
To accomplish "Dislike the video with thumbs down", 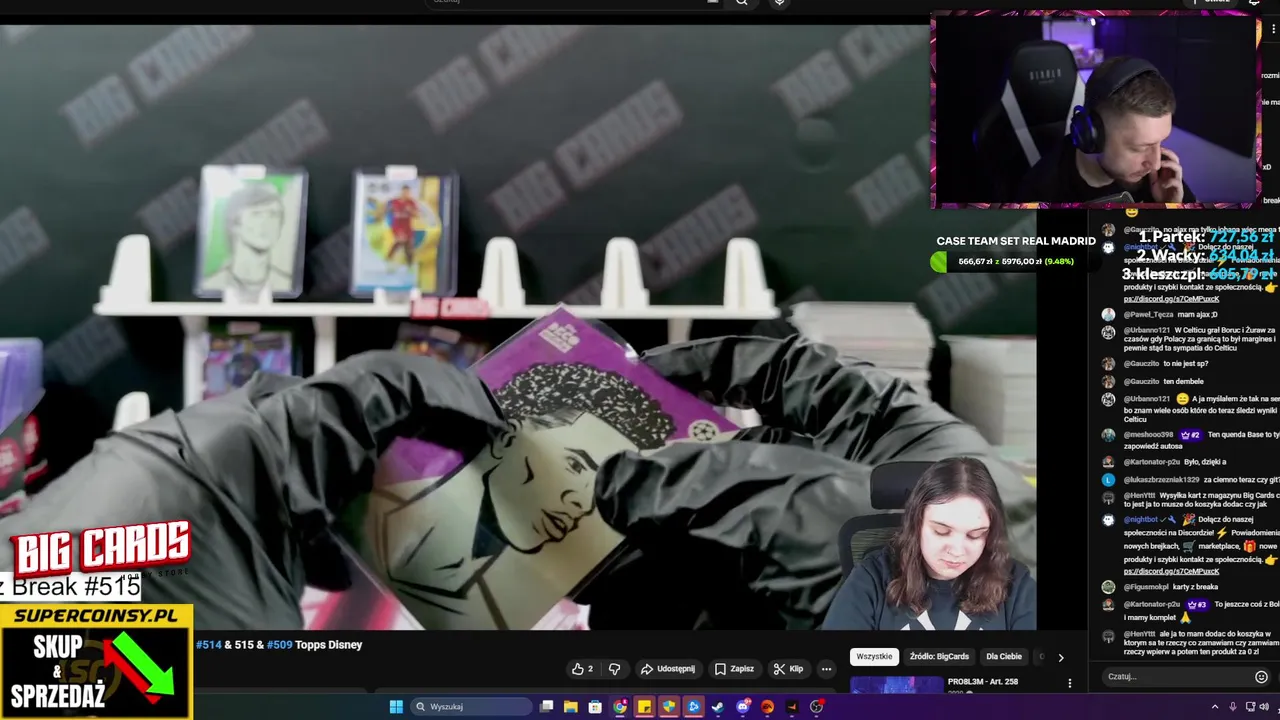I will (615, 669).
